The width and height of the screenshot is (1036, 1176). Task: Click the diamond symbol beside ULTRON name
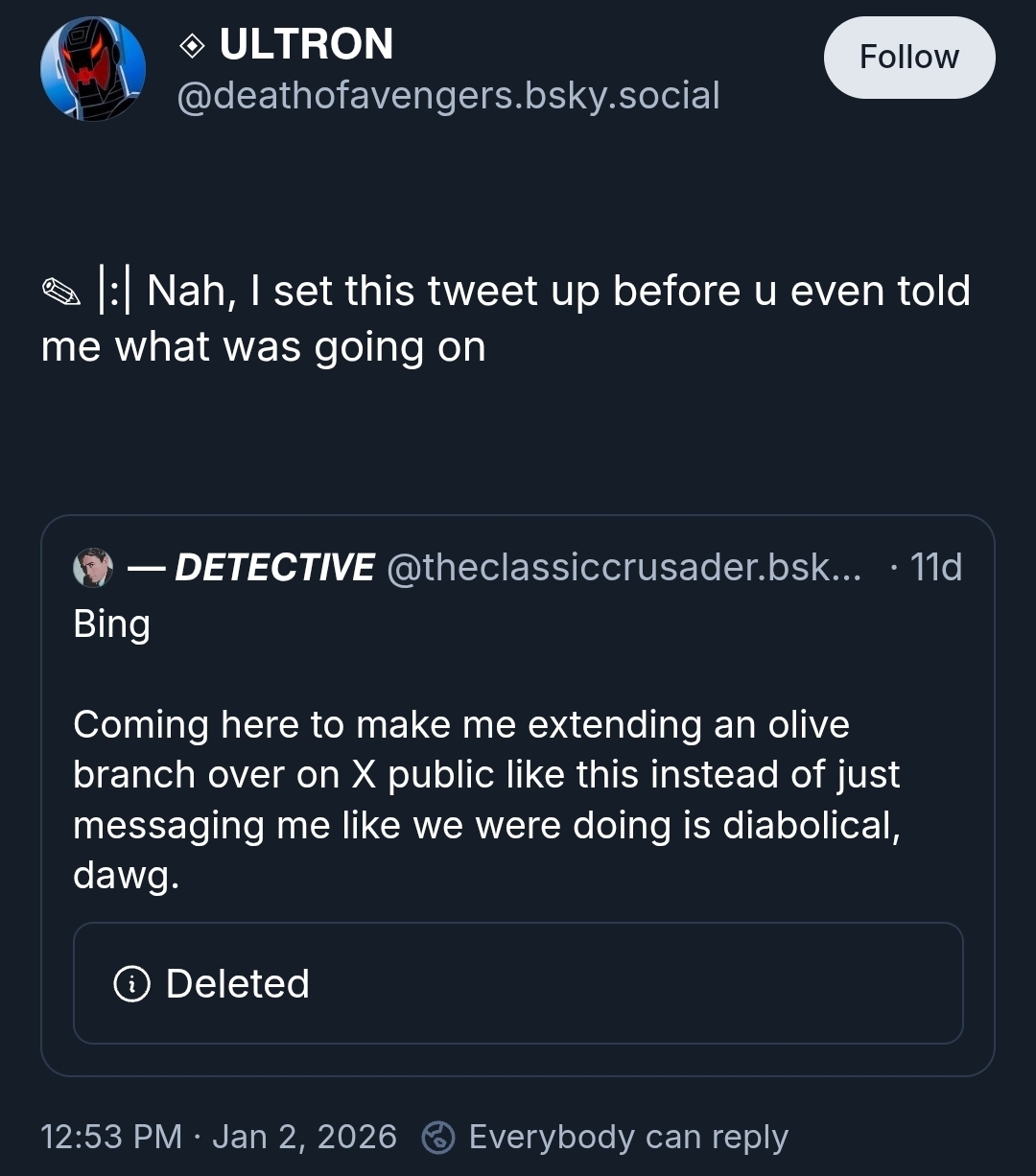click(192, 45)
